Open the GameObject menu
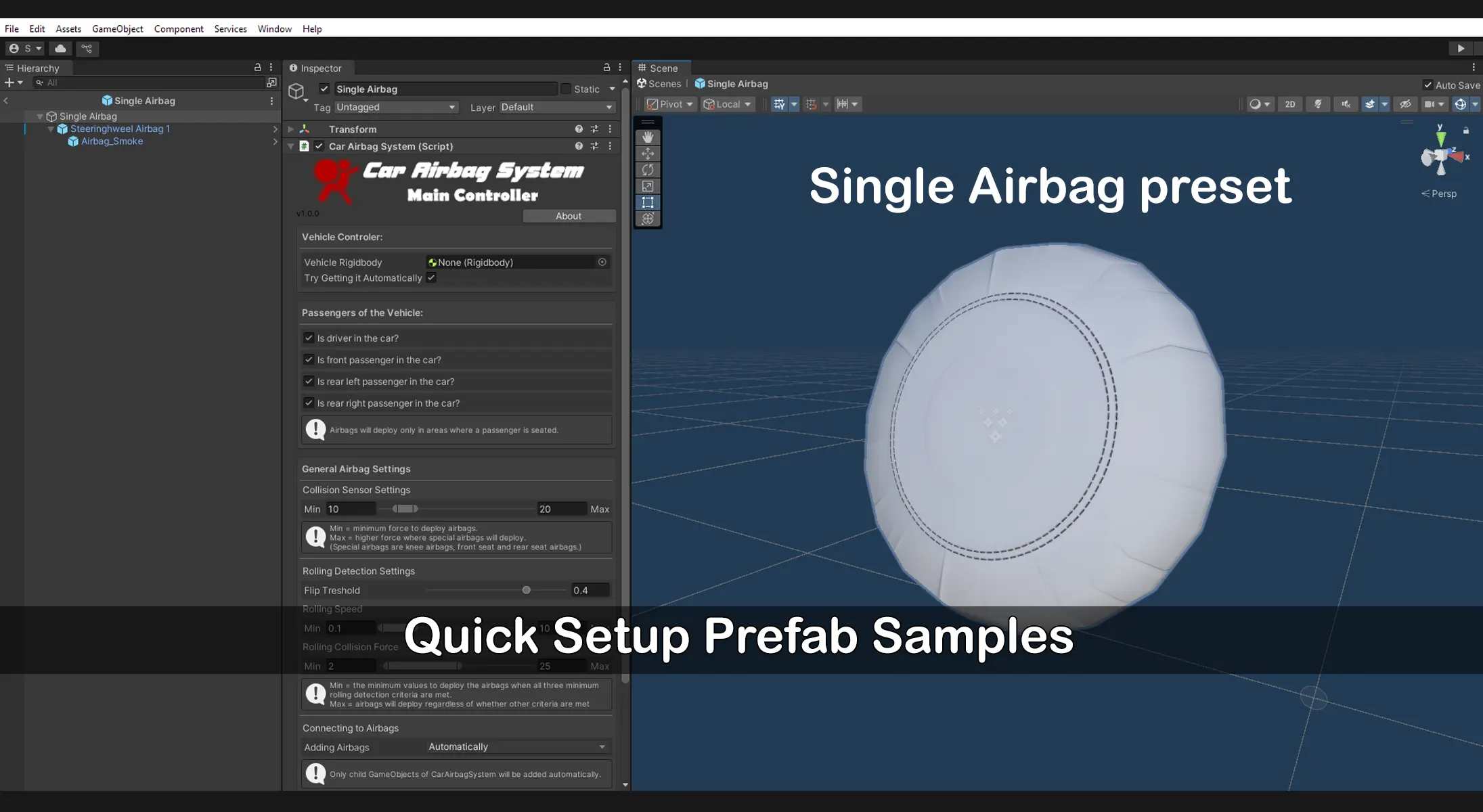Image resolution: width=1483 pixels, height=812 pixels. (x=117, y=29)
